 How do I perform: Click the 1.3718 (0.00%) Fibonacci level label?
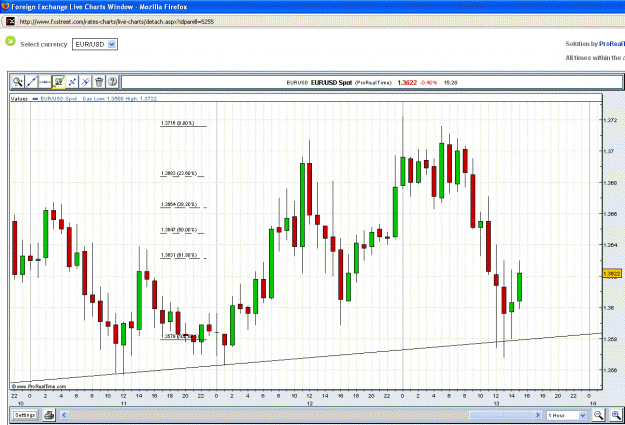click(178, 123)
